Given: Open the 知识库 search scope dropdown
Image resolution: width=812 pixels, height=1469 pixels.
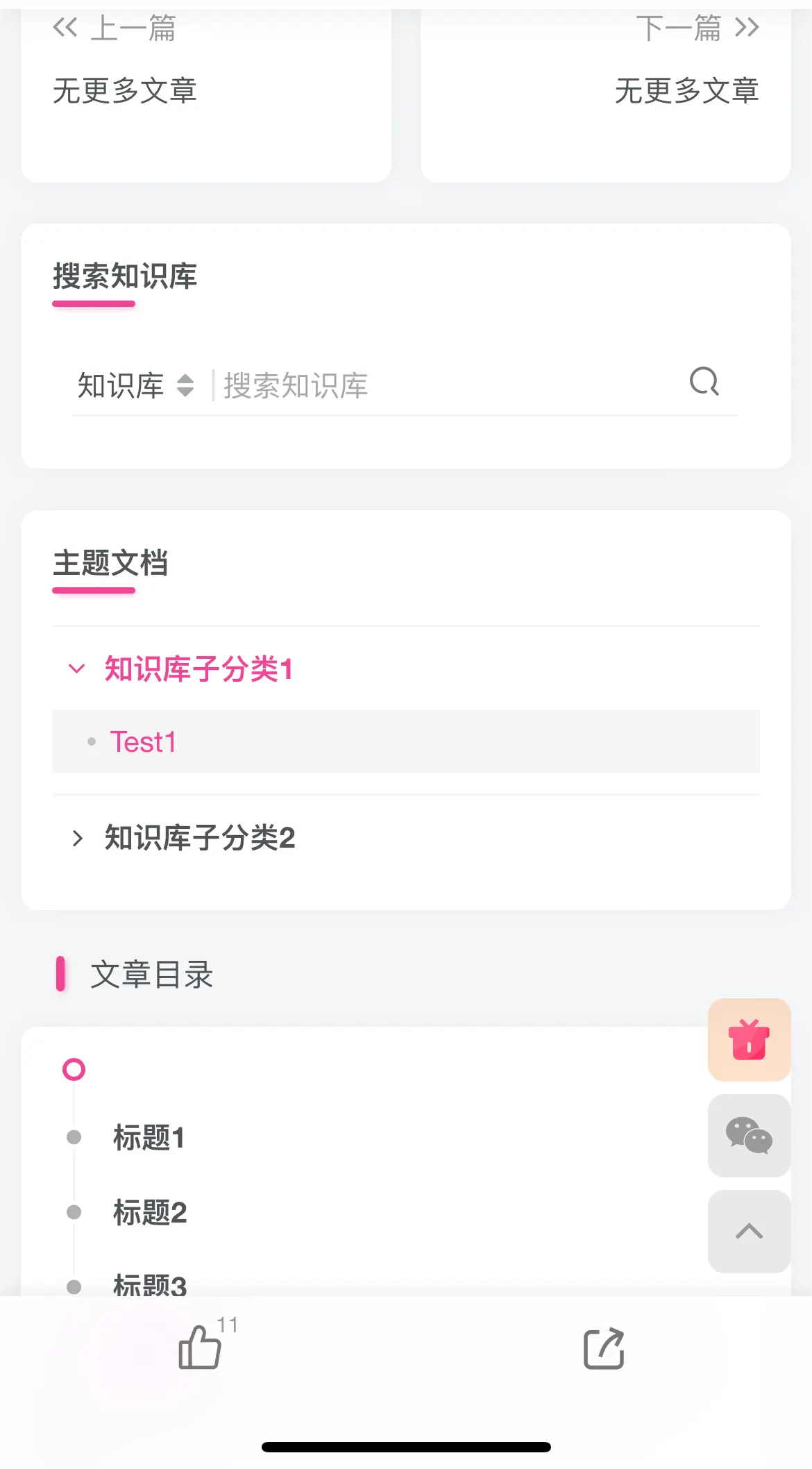Looking at the screenshot, I should (x=136, y=385).
